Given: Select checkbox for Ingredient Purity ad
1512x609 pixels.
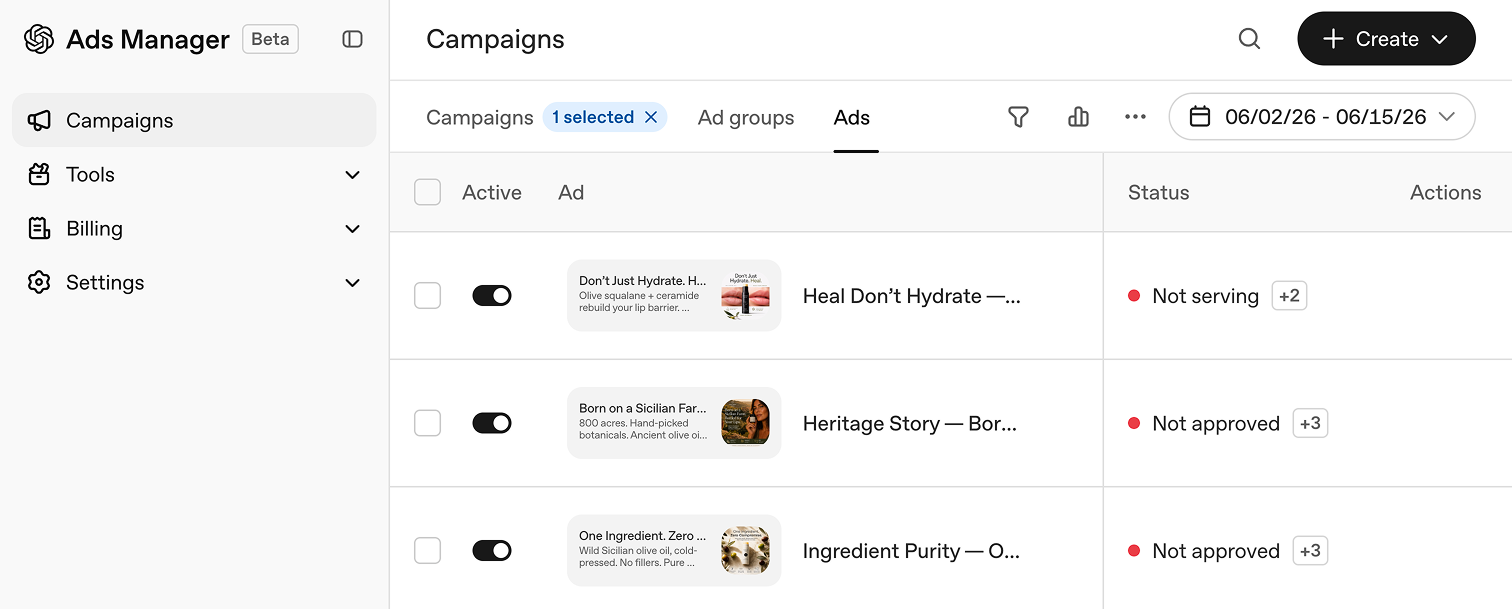Looking at the screenshot, I should click(x=427, y=550).
